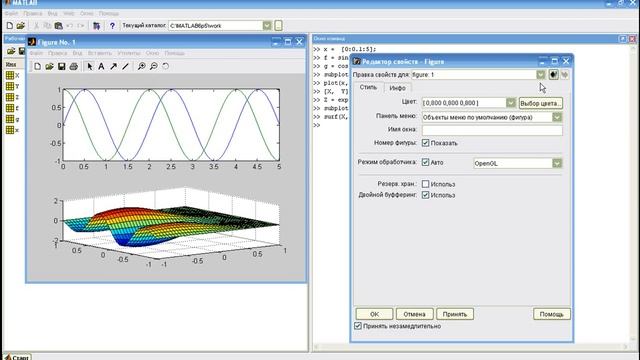This screenshot has width=640, height=360.
Task: Toggle Принять незамедлительно checkbox
Action: pyautogui.click(x=358, y=326)
